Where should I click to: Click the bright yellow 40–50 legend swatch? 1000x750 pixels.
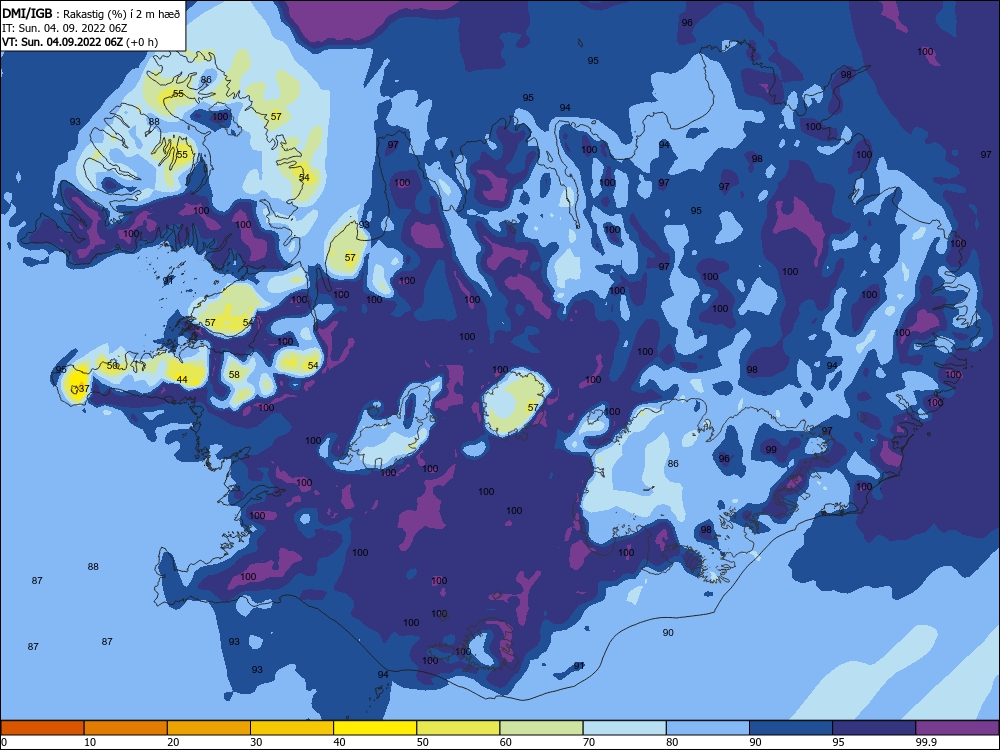coord(375,728)
